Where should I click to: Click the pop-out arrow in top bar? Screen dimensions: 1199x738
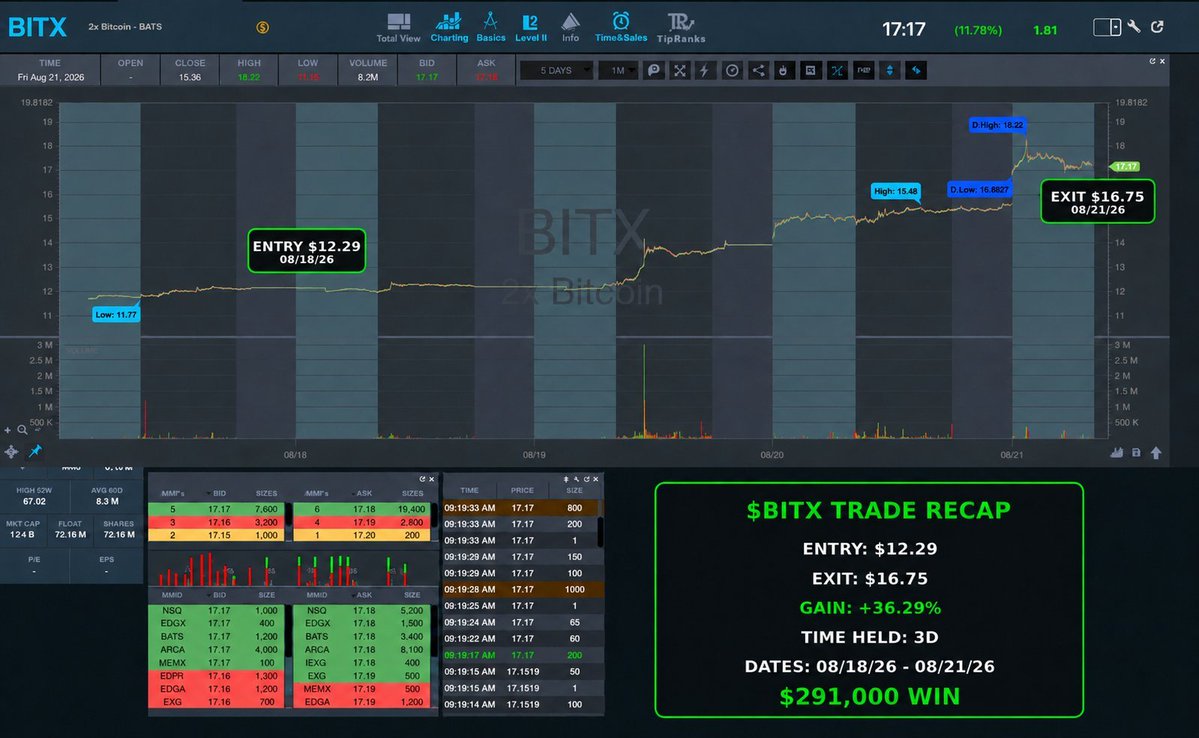pyautogui.click(x=1158, y=27)
